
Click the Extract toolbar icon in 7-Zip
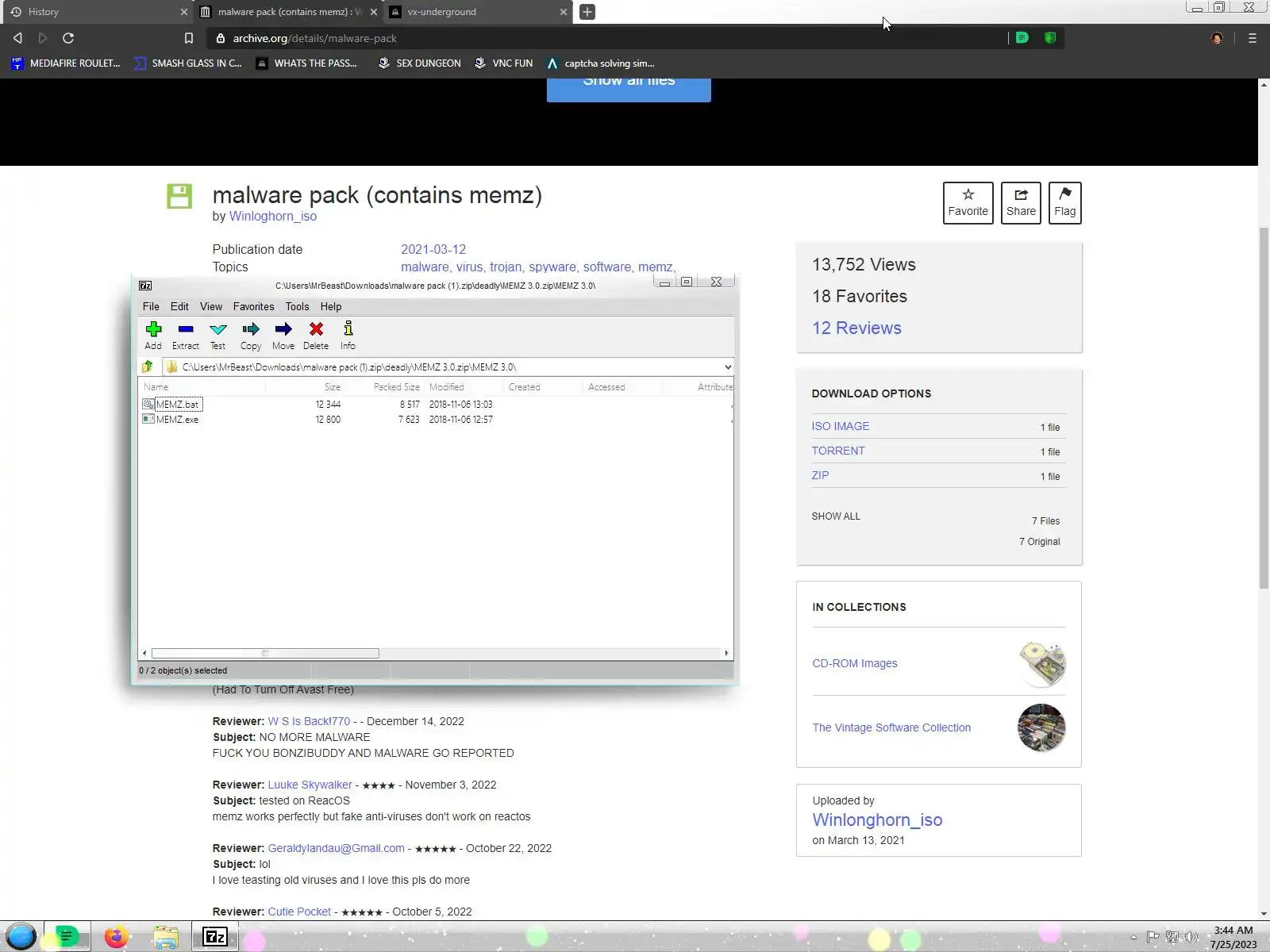coord(186,335)
